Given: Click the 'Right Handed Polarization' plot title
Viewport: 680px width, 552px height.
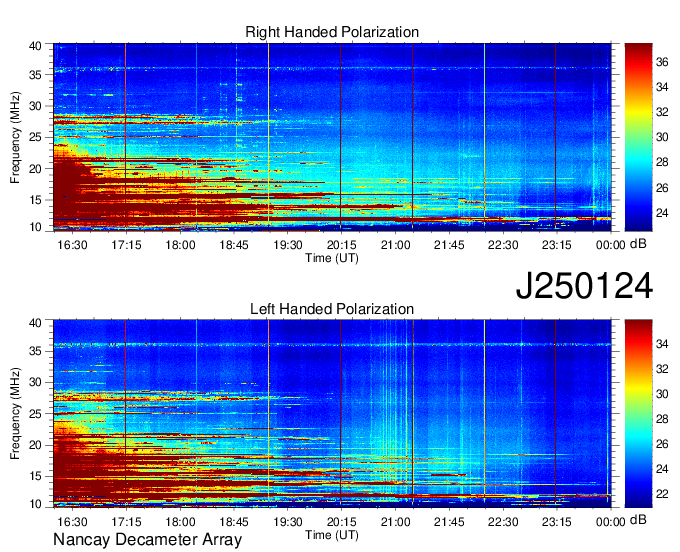Looking at the screenshot, I should pos(332,32).
